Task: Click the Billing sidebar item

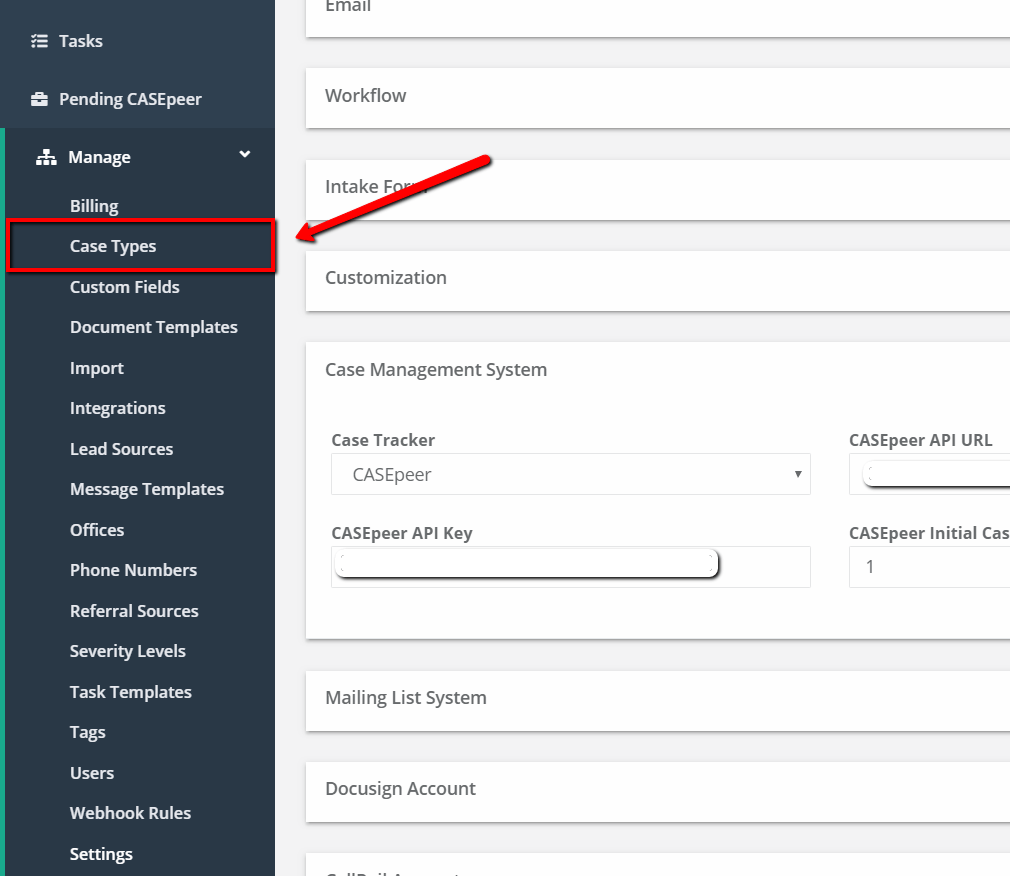Action: (x=94, y=206)
